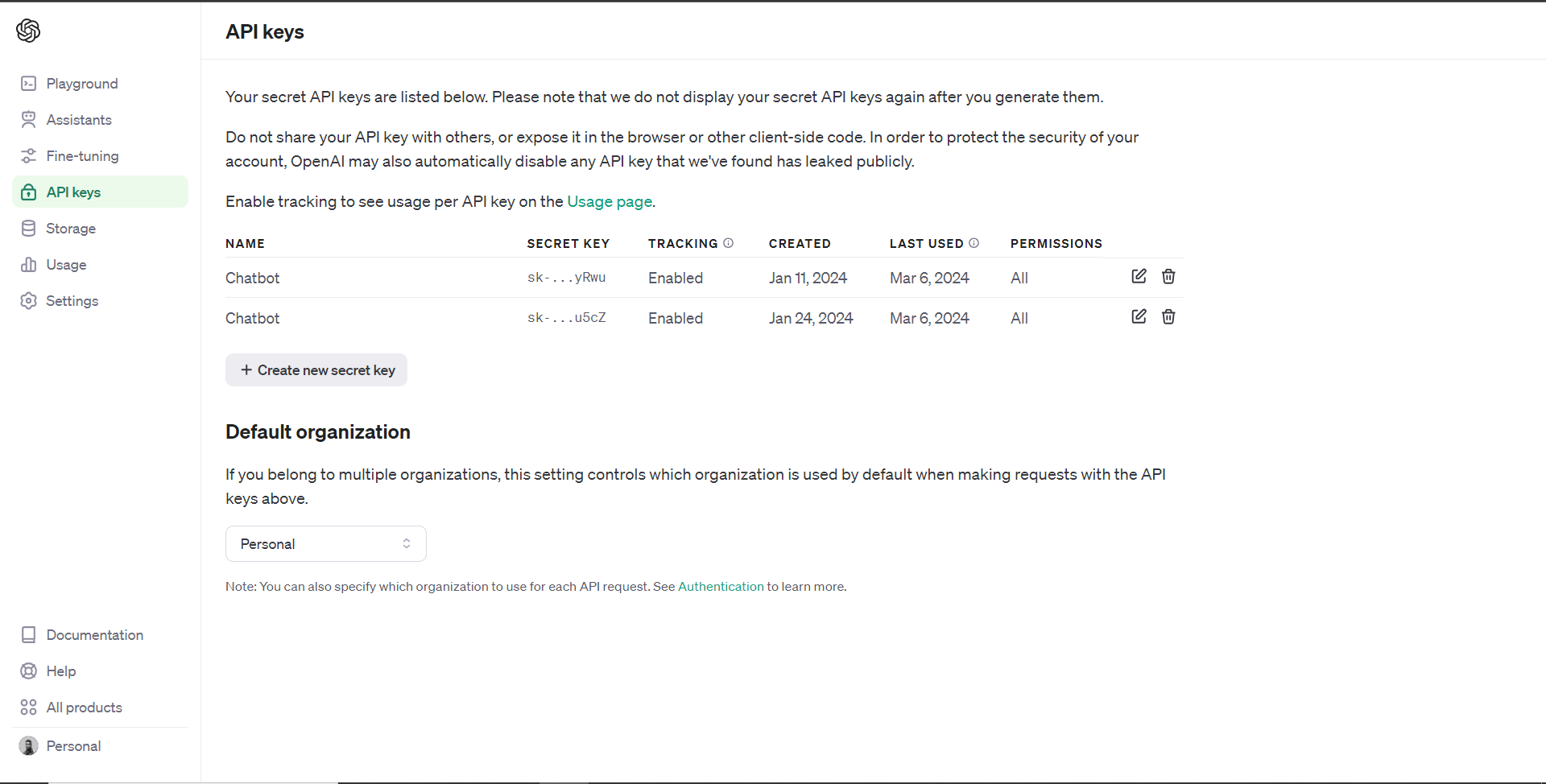Delete the sk-...yRwu Chatbot key
Image resolution: width=1546 pixels, height=784 pixels.
point(1168,276)
